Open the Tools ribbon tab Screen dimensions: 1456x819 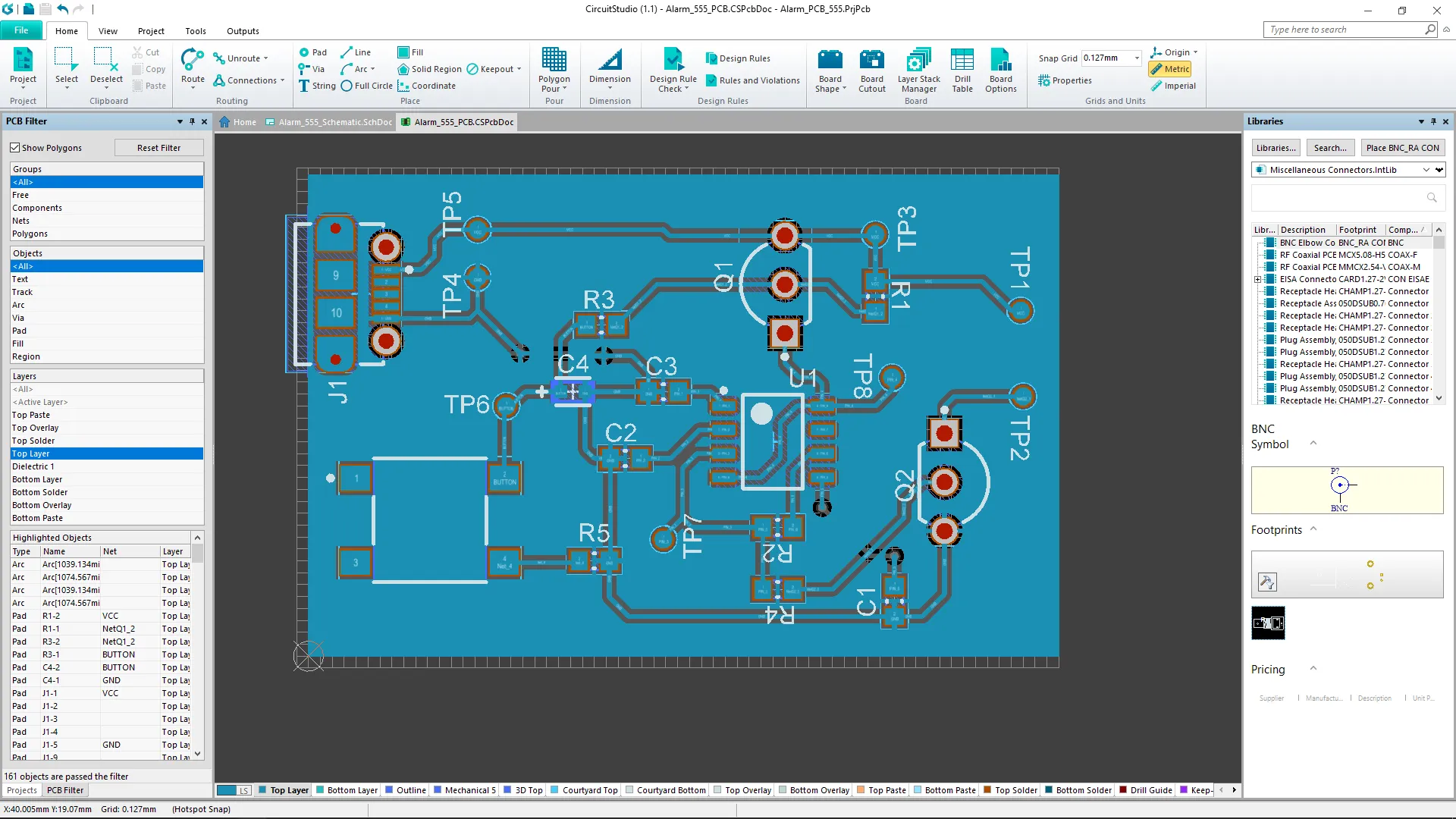195,31
